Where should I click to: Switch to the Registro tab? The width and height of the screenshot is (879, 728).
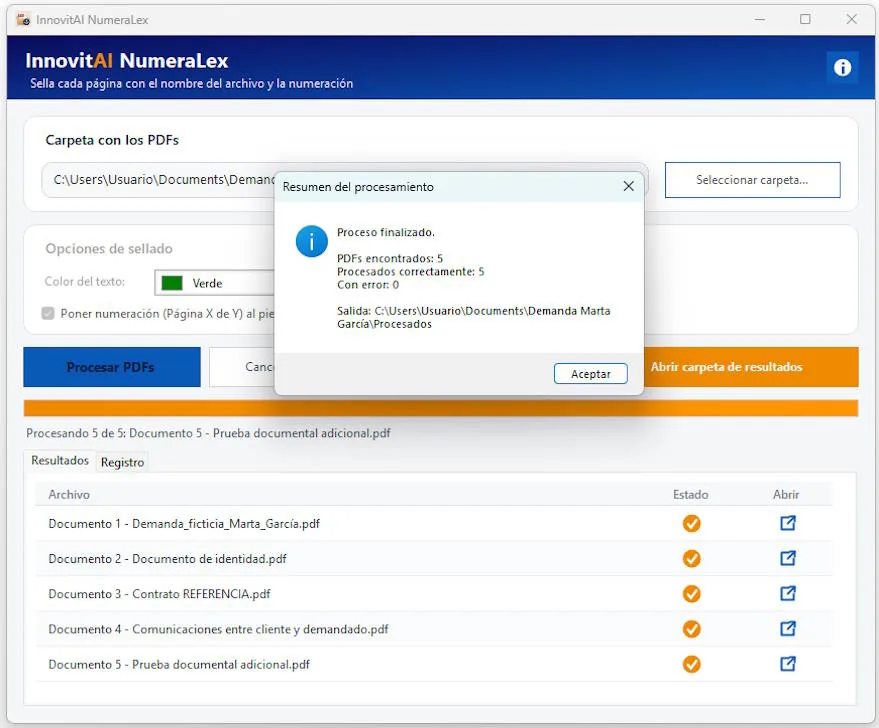click(122, 462)
